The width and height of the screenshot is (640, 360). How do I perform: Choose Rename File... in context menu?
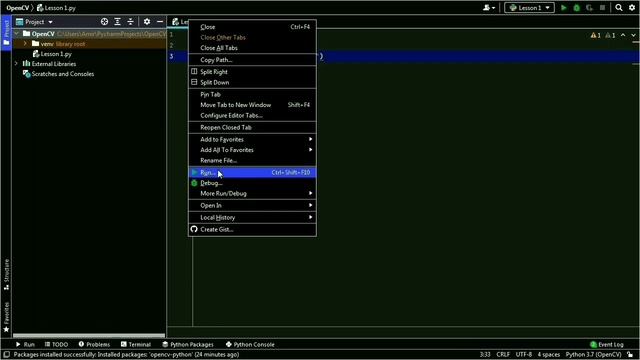252,160
